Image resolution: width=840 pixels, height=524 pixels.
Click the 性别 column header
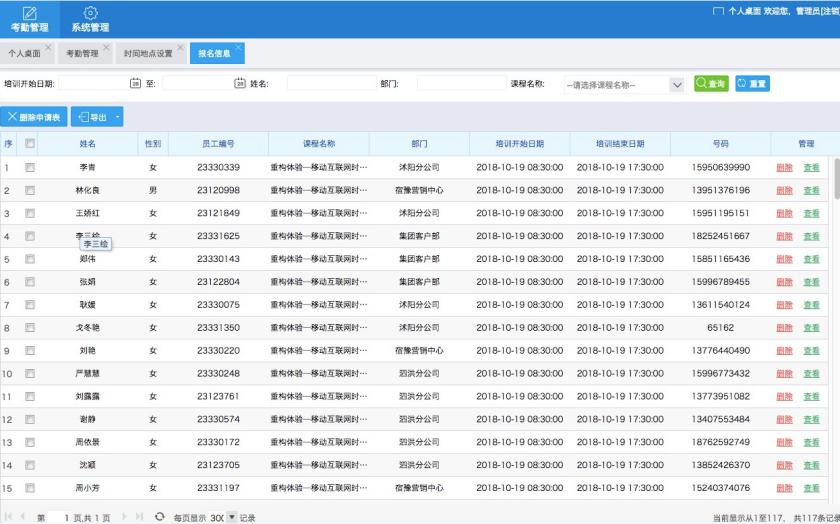pos(153,144)
